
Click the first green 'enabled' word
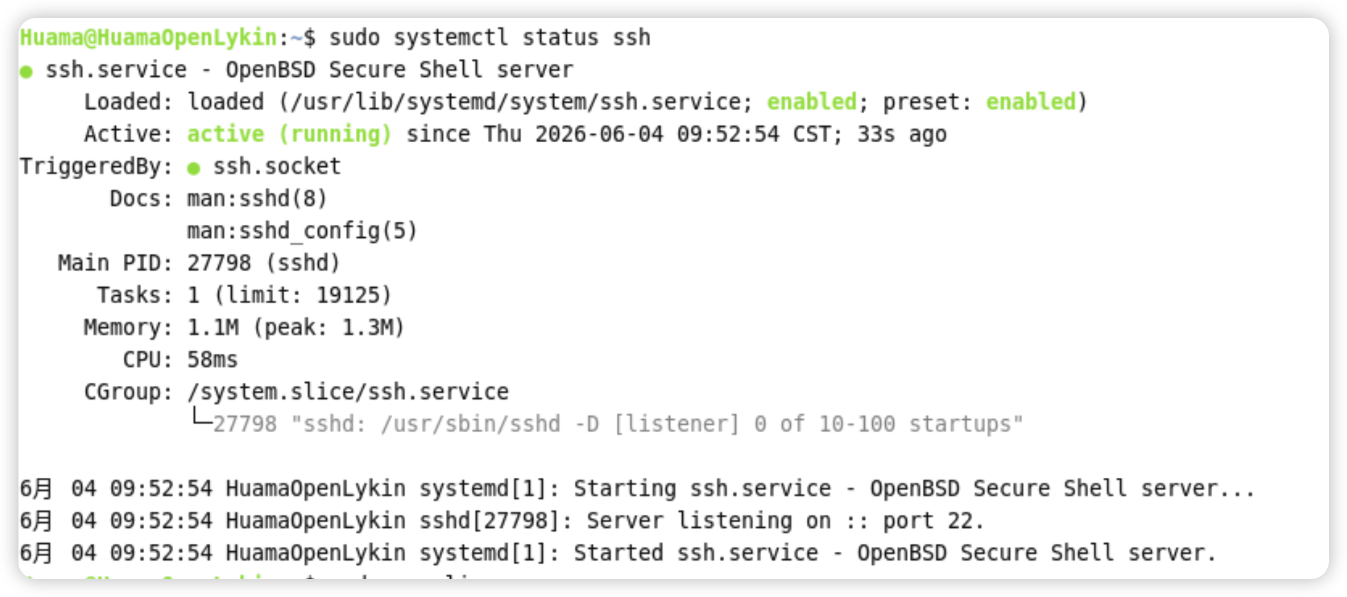click(x=812, y=102)
